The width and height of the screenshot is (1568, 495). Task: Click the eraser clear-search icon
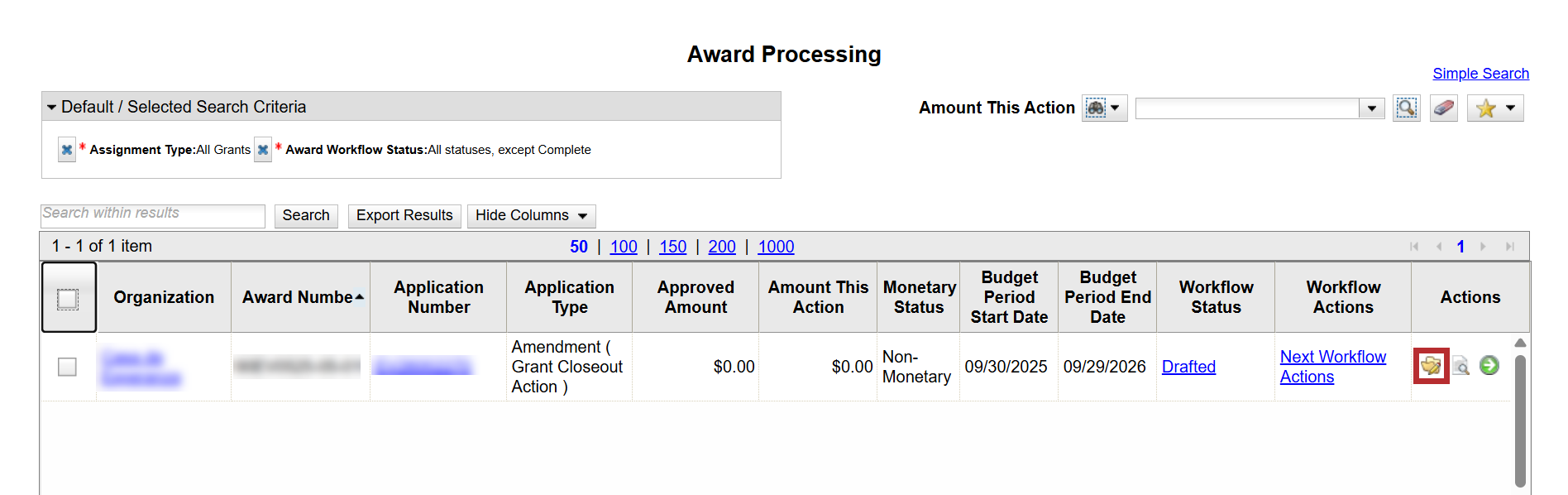[x=1444, y=108]
